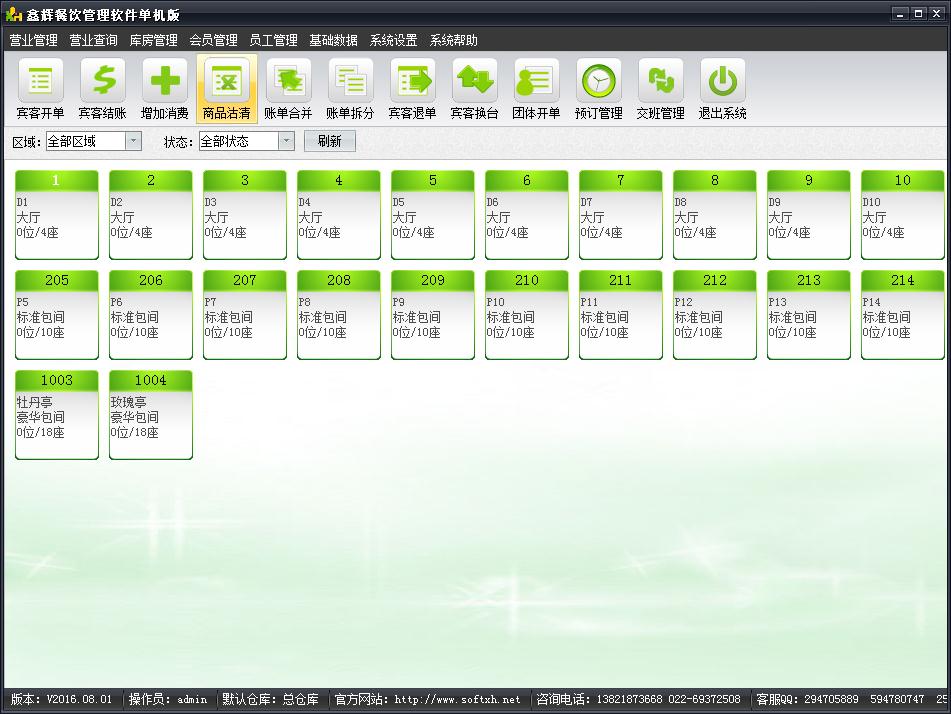Click the 宾客结账 checkout dollar icon
Viewport: 951px width, 714px height.
(x=102, y=89)
